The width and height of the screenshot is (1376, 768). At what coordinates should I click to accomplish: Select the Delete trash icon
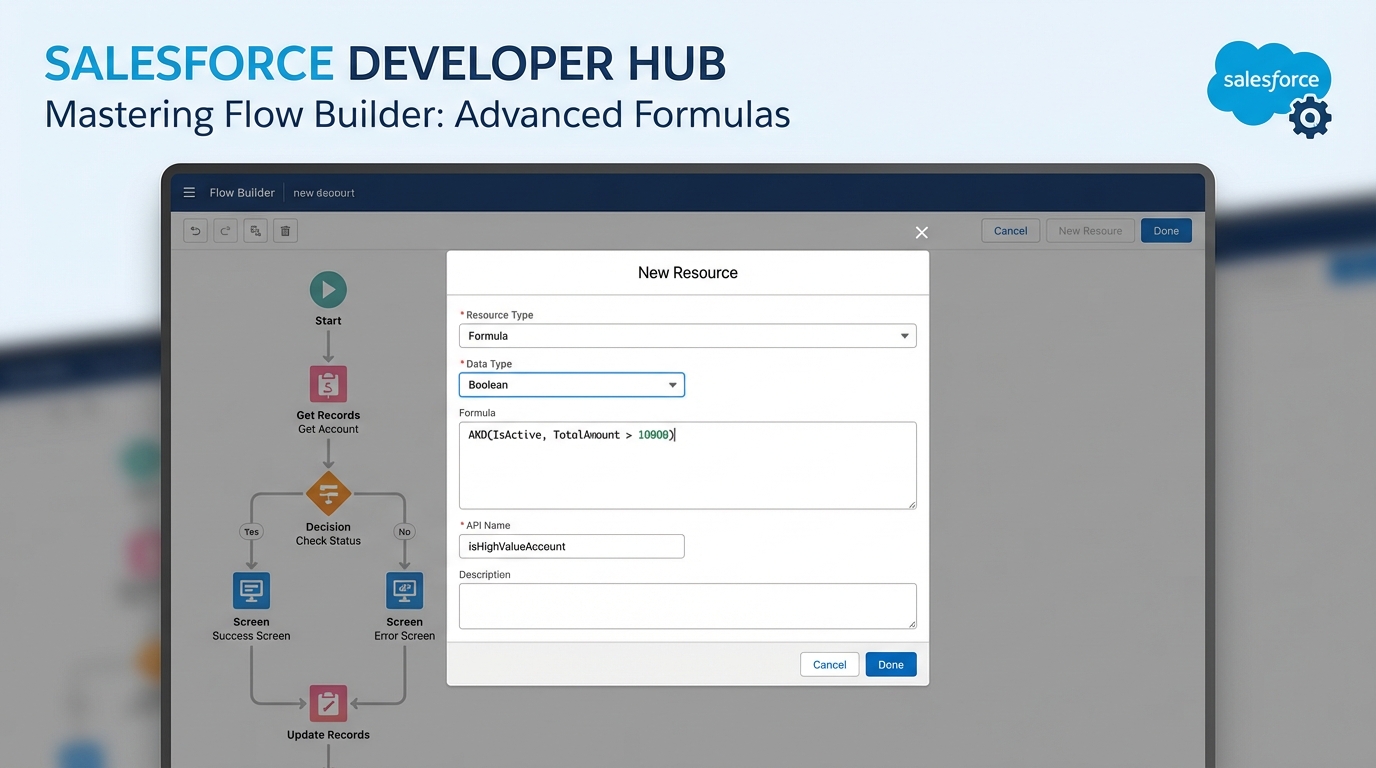[x=285, y=230]
